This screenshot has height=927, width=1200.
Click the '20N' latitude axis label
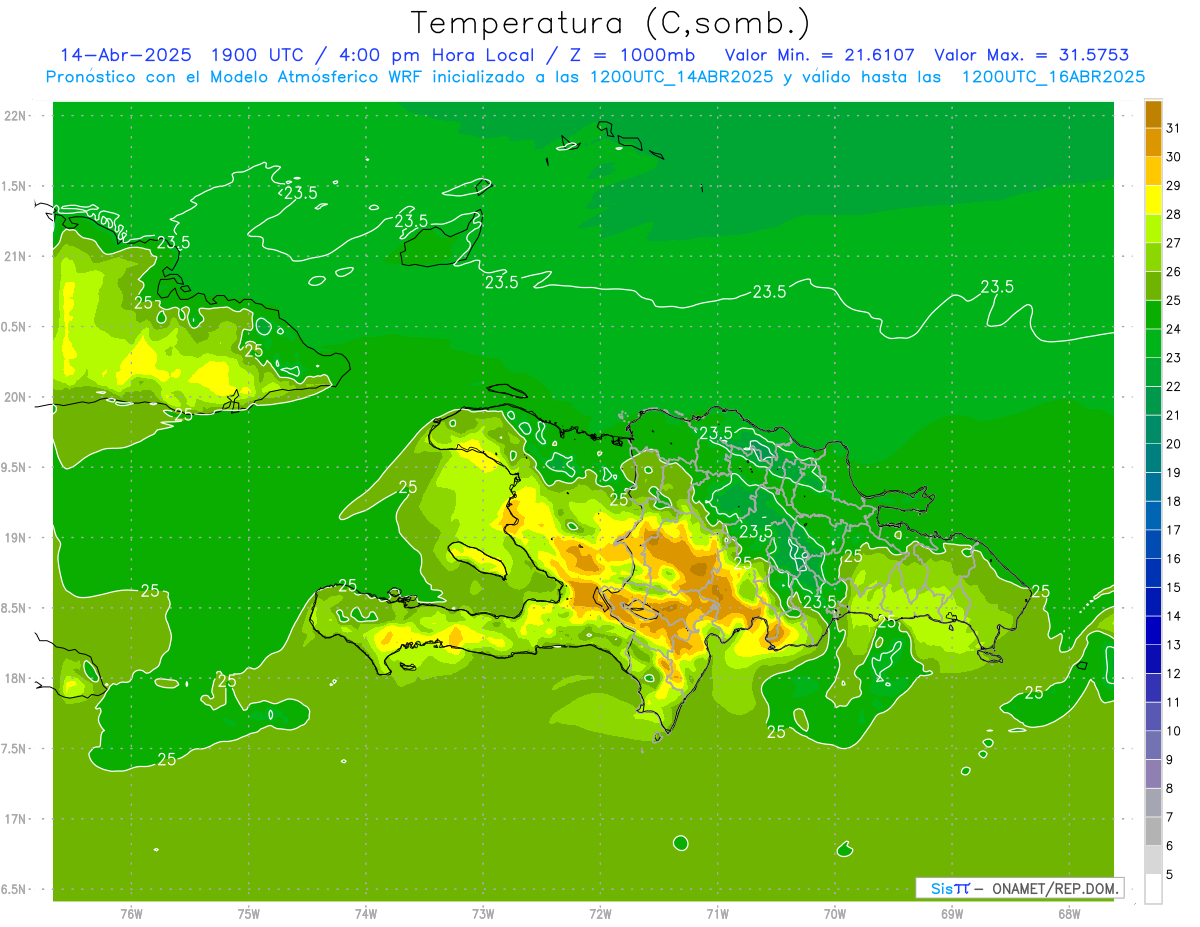(15, 397)
